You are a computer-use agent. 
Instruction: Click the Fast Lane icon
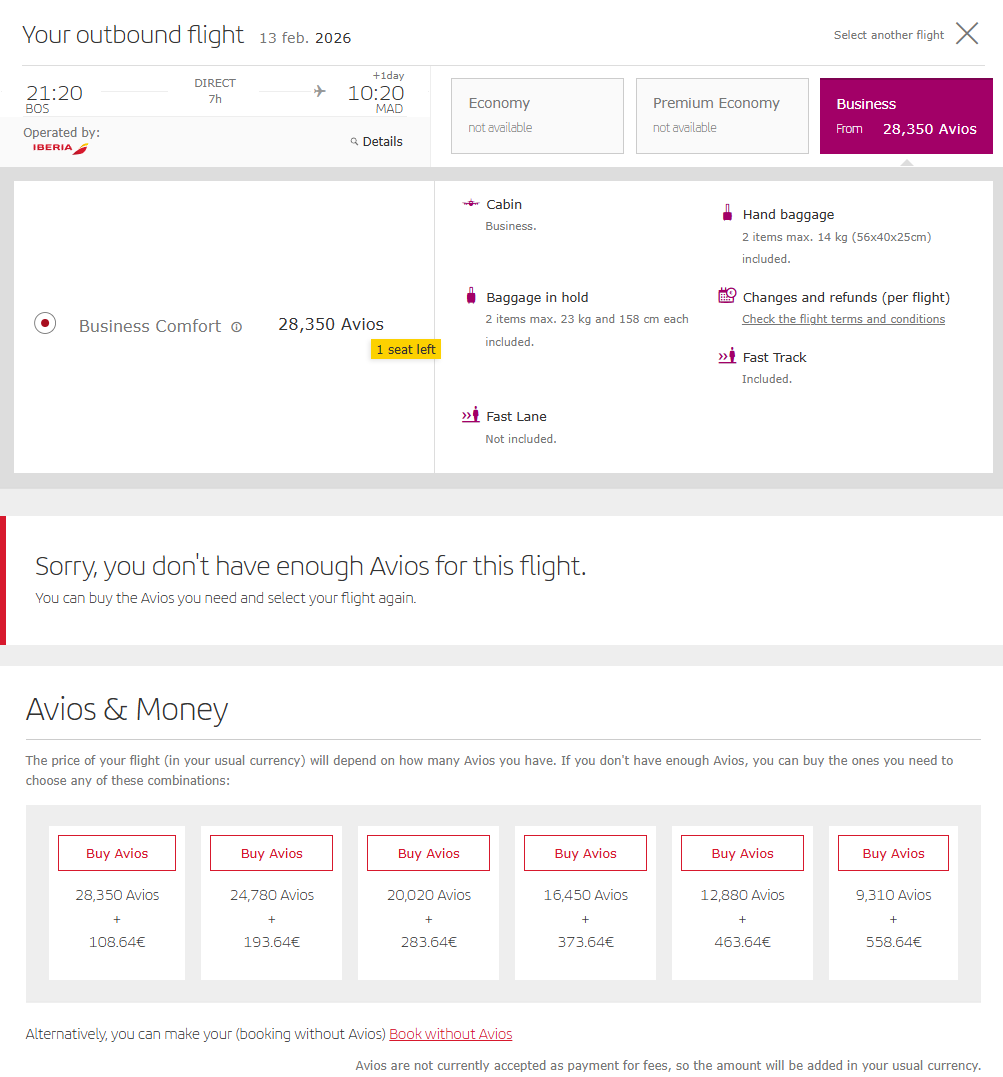click(471, 415)
